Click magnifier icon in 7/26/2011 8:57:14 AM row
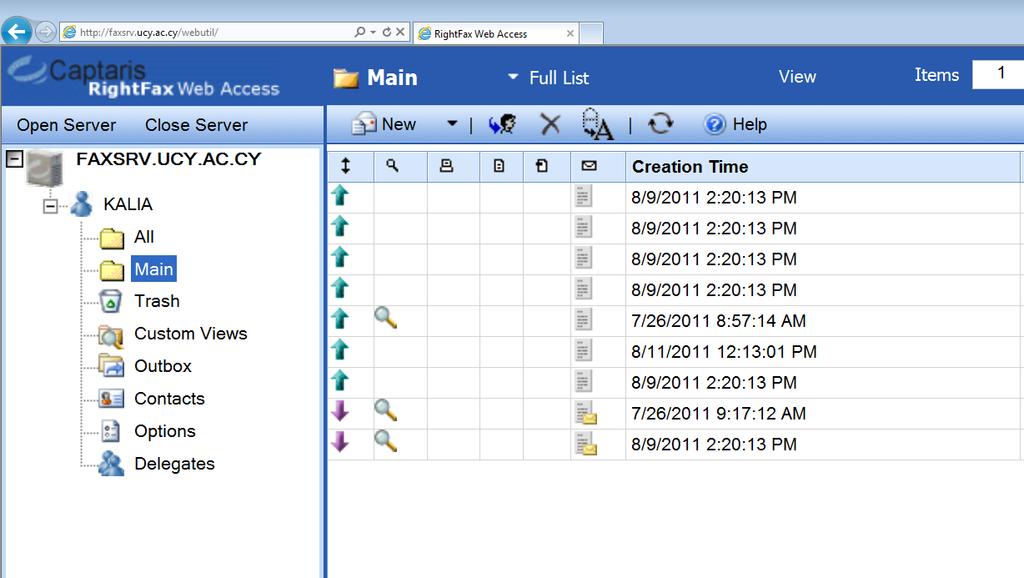Screen dimensions: 1024x578 385,318
